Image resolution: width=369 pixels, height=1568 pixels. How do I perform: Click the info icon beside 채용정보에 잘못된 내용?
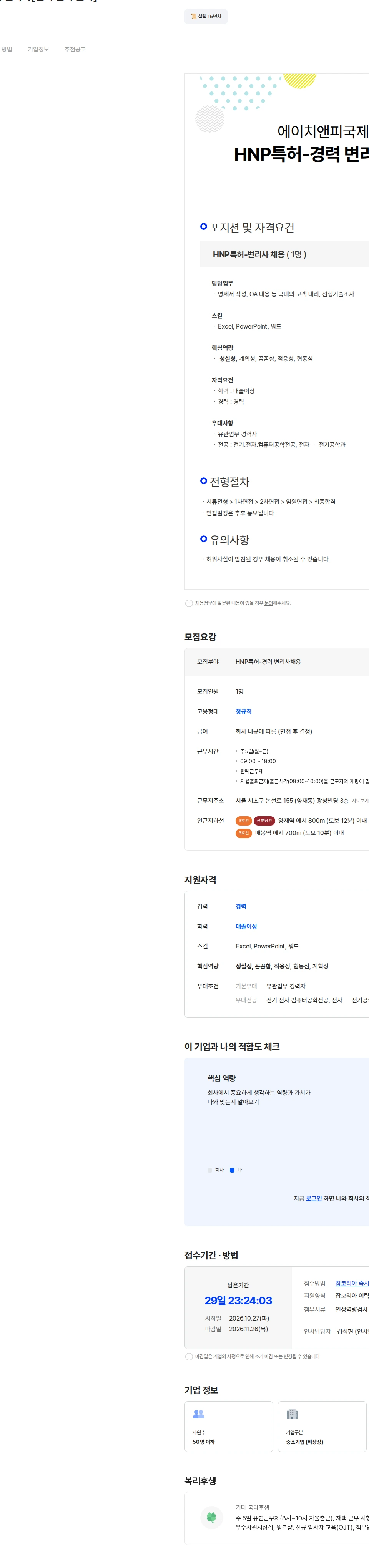tap(189, 603)
